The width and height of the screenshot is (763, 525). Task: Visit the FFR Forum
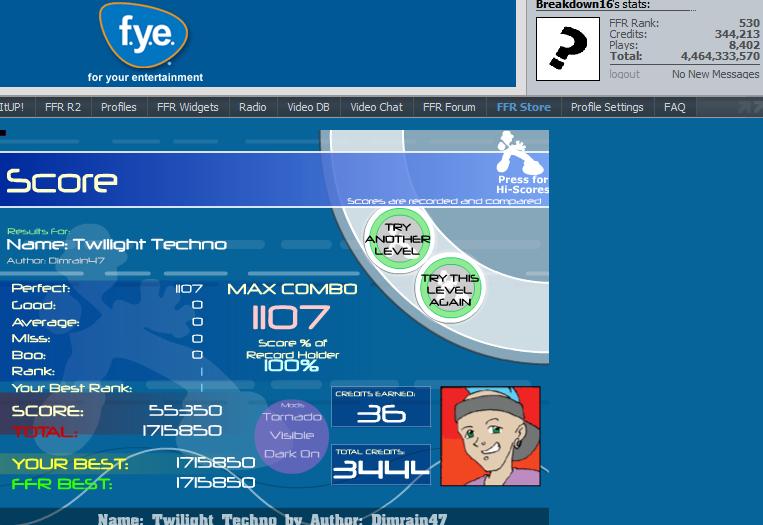coord(449,107)
